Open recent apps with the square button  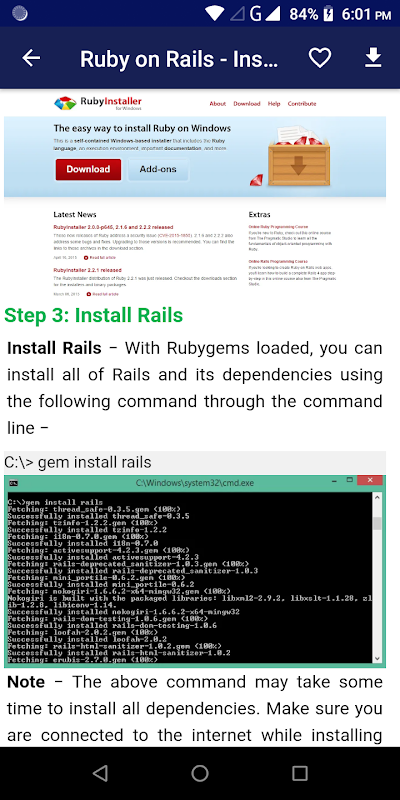(300, 773)
